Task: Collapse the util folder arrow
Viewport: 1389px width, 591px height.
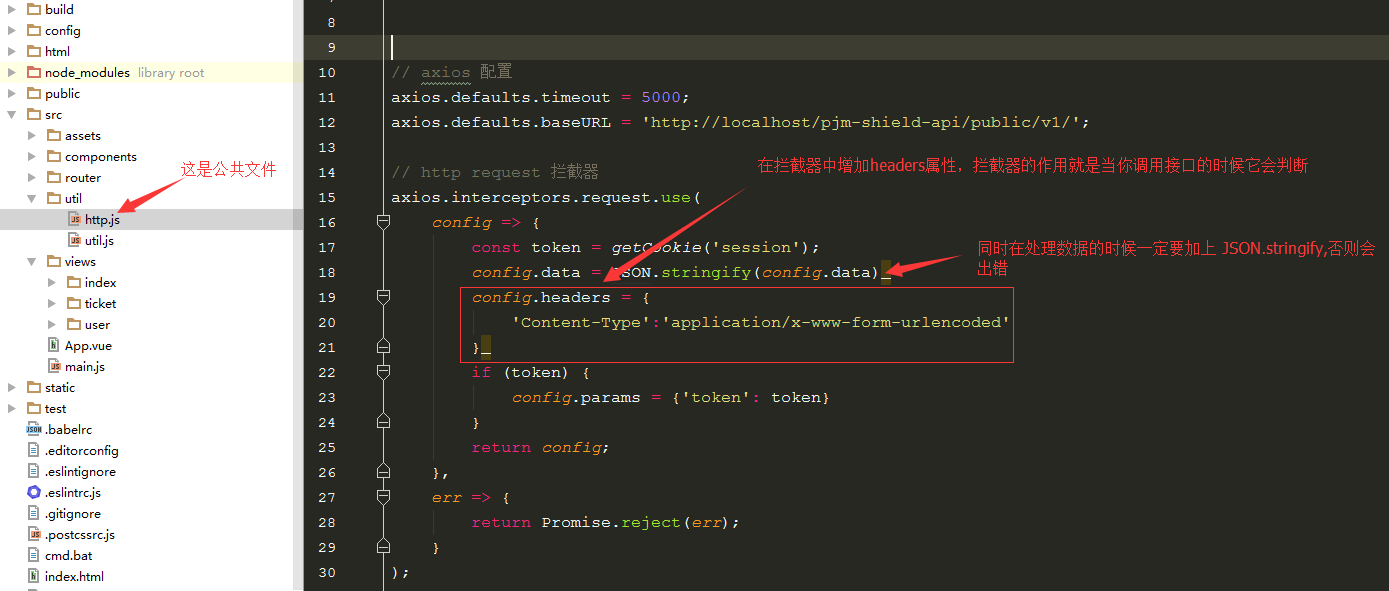Action: point(32,198)
